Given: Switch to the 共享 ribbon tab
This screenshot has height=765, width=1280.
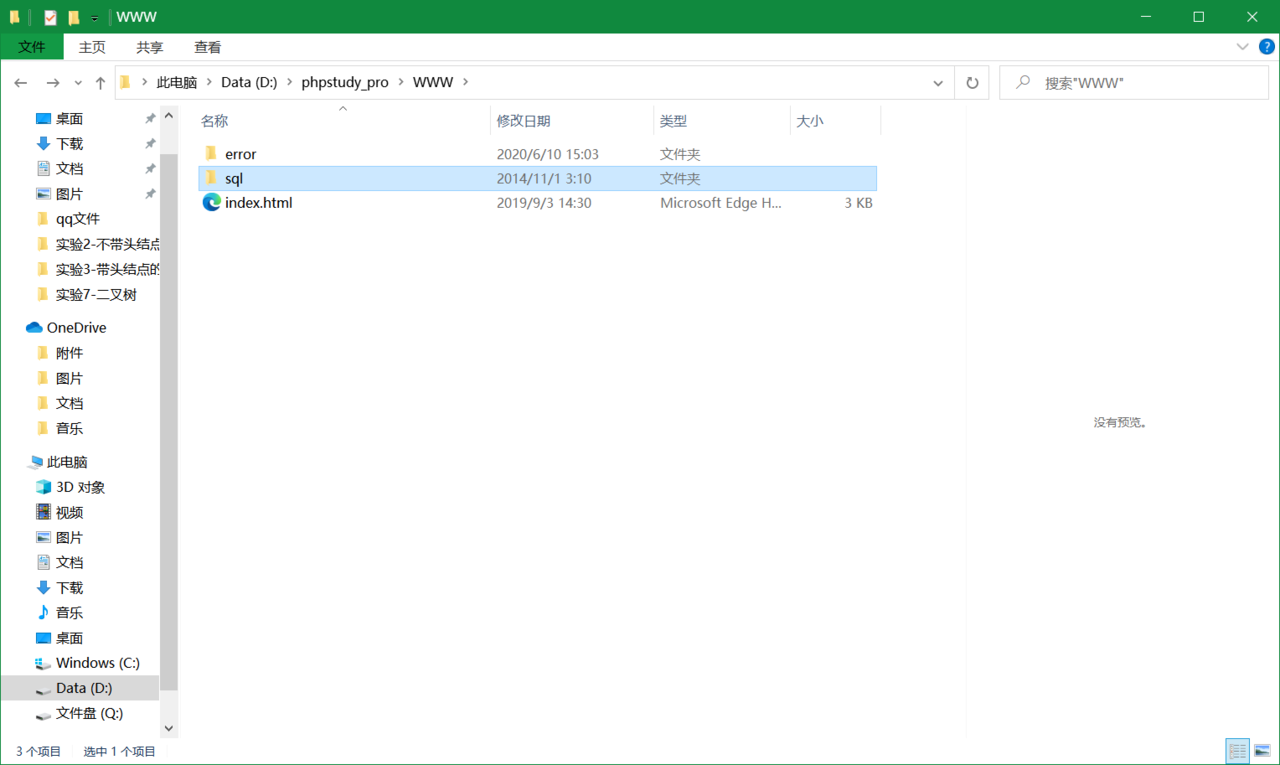Looking at the screenshot, I should 150,47.
